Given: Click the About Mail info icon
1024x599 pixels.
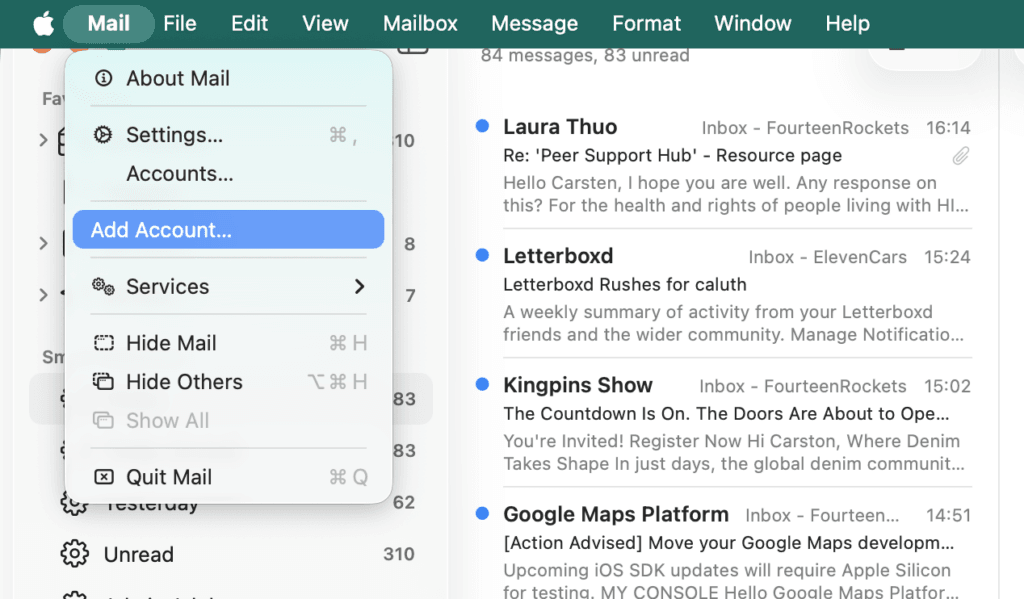Looking at the screenshot, I should click(x=103, y=78).
